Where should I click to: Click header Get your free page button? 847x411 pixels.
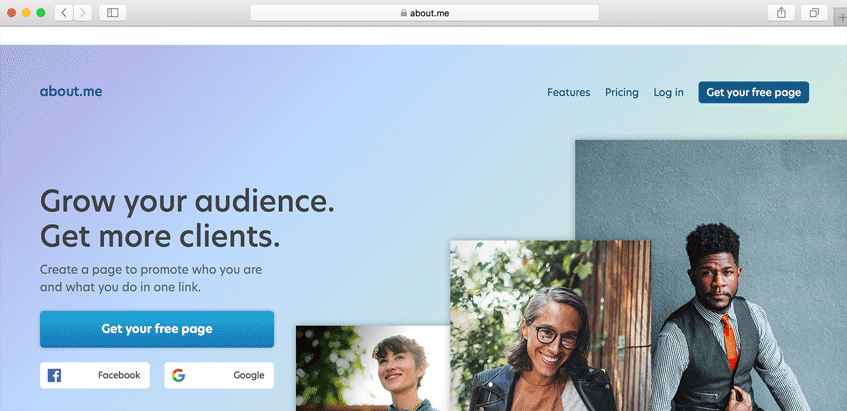pyautogui.click(x=754, y=92)
